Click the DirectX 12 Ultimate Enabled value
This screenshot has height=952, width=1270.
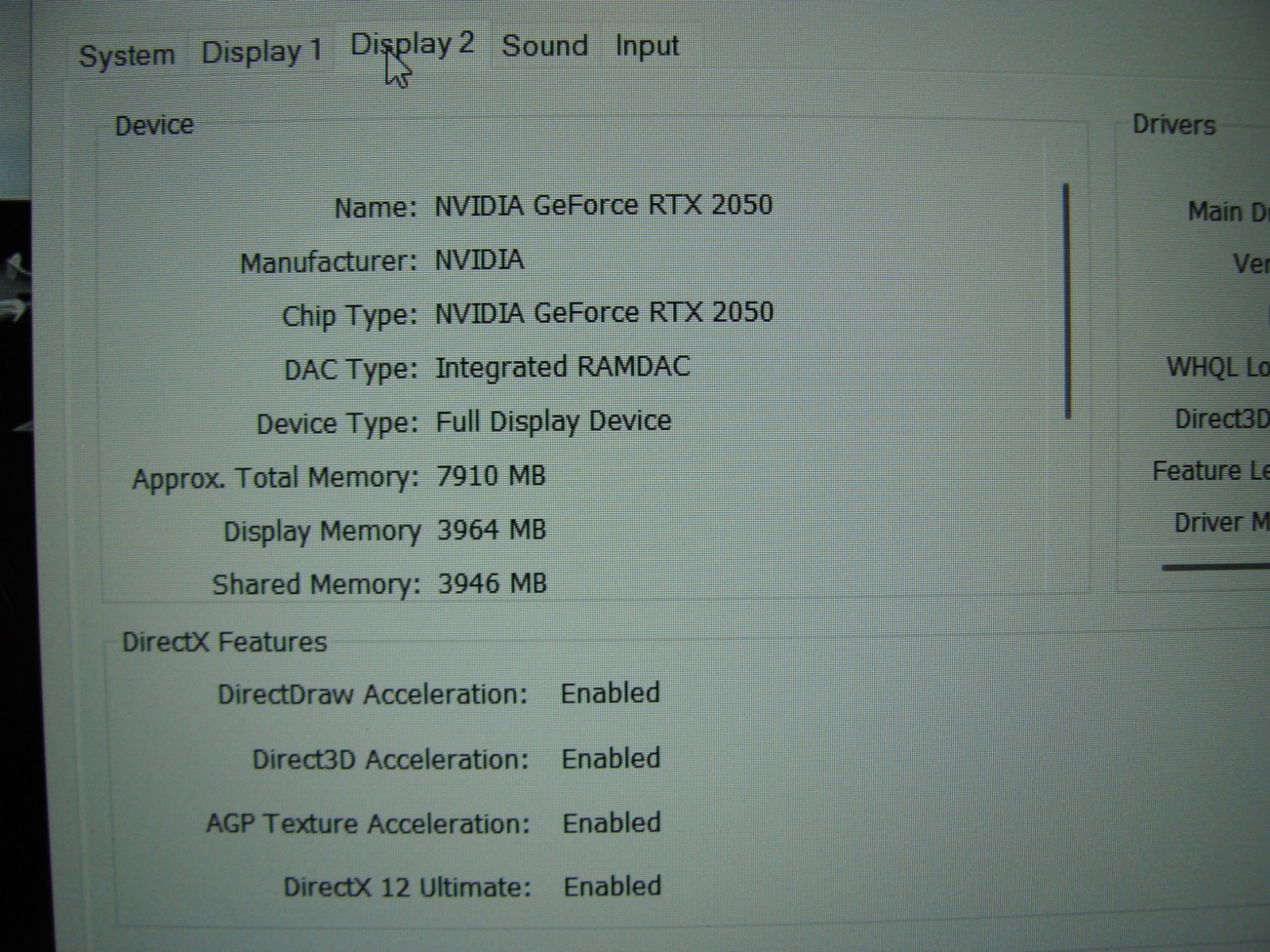click(x=613, y=885)
